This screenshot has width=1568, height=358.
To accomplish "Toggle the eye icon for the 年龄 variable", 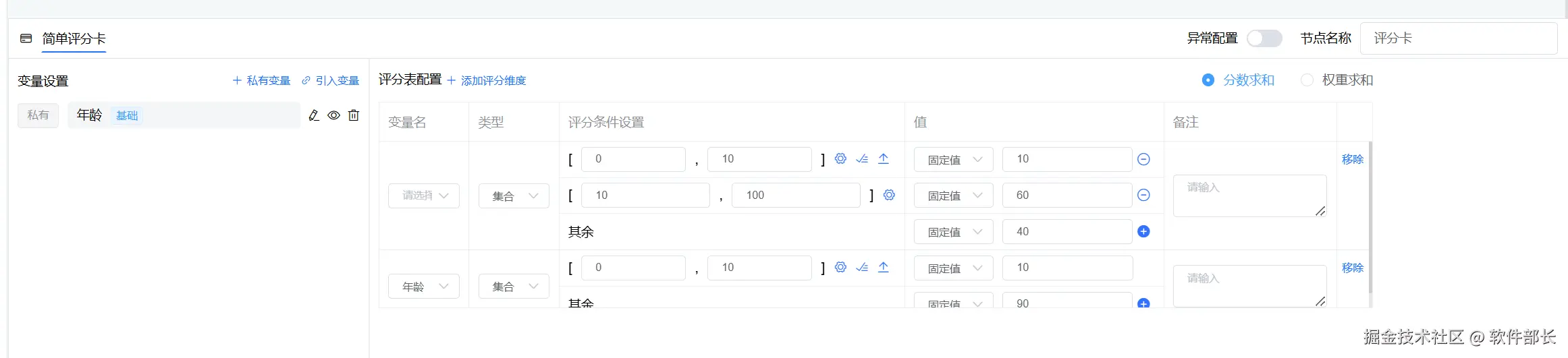I will pyautogui.click(x=333, y=115).
